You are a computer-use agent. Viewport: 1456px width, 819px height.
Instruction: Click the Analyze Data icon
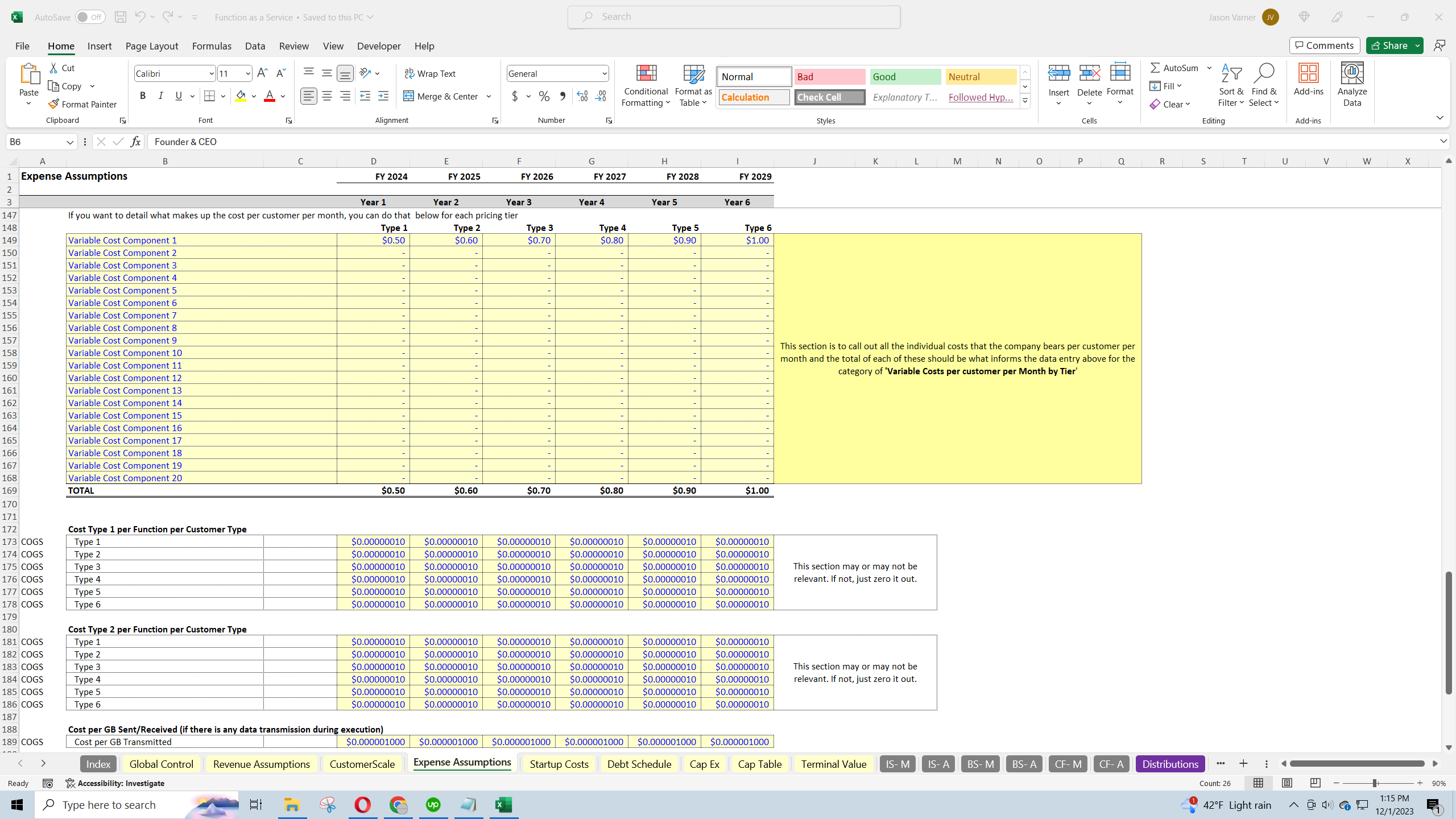point(1352,74)
